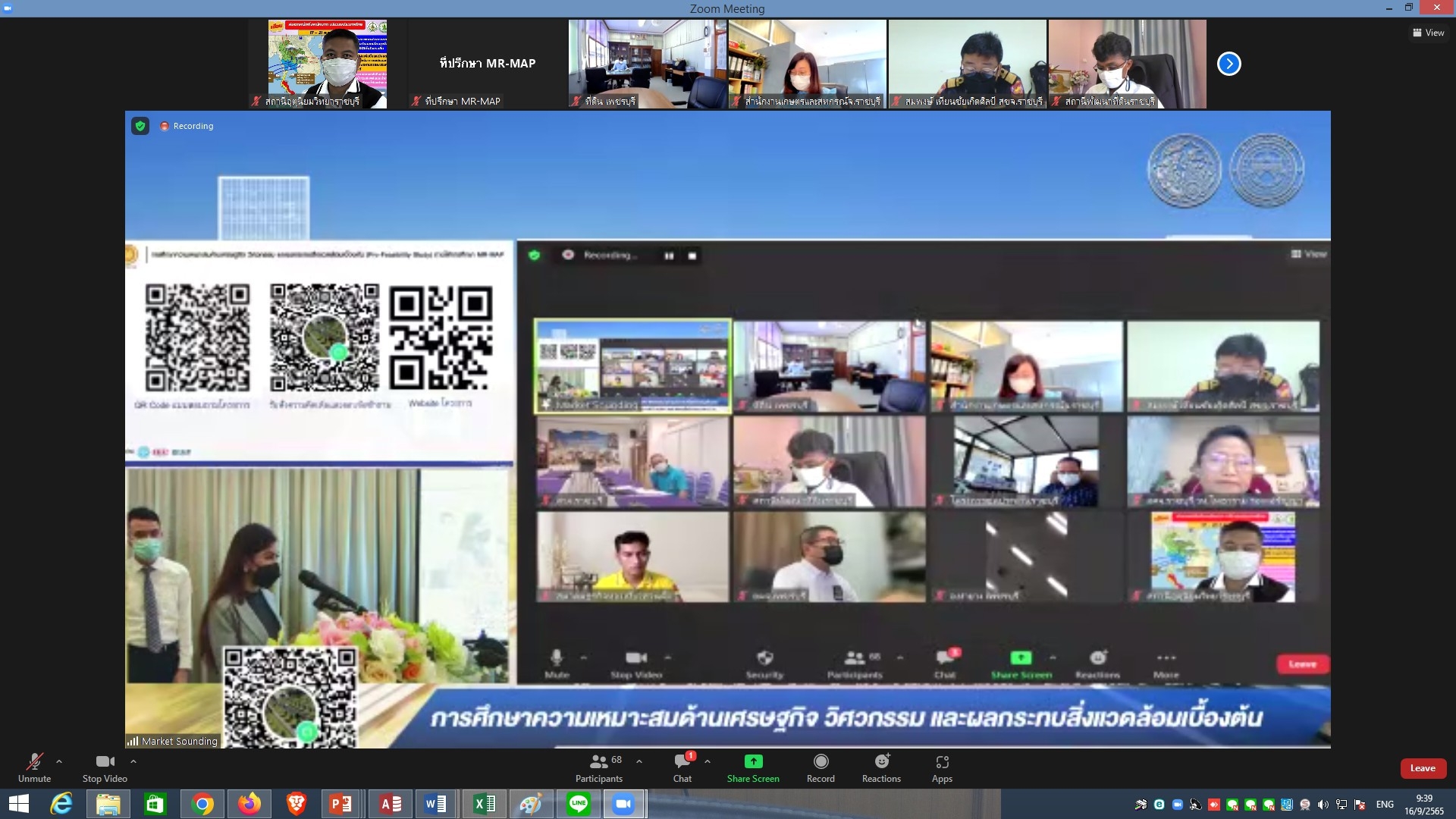Image resolution: width=1456 pixels, height=819 pixels.
Task: Open LINE app from taskbar
Action: 579,804
